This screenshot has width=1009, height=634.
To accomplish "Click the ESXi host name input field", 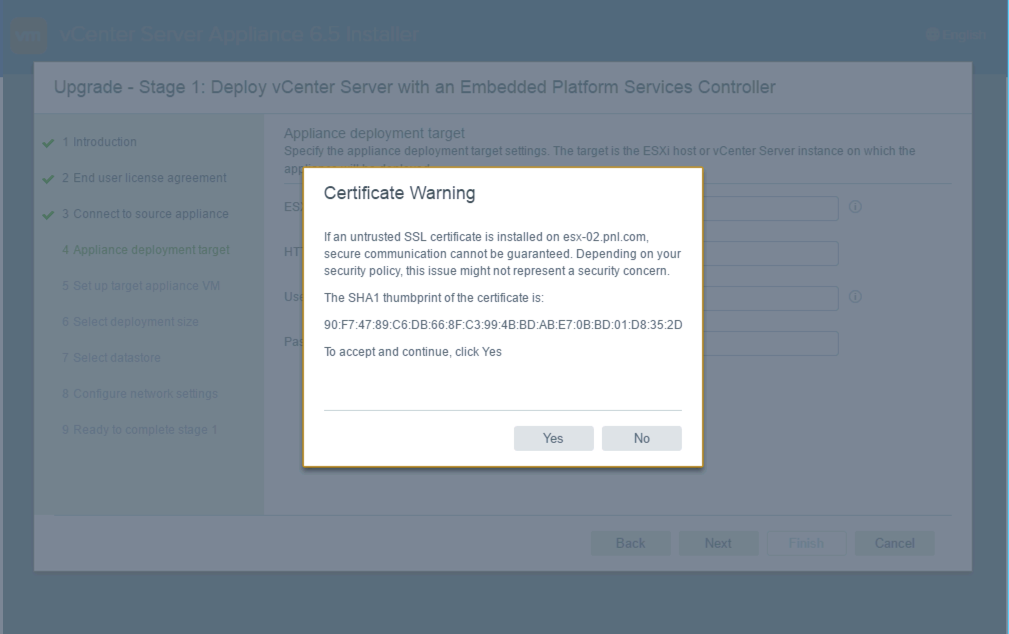I will pos(770,209).
